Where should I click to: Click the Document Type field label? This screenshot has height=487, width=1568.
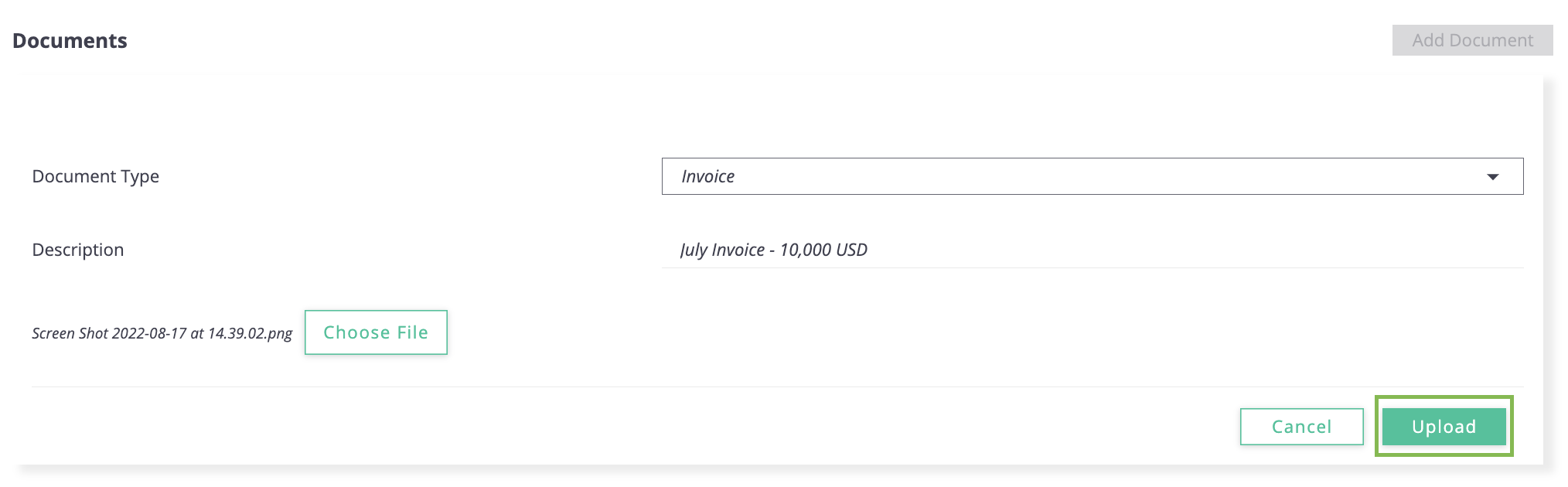tap(95, 177)
